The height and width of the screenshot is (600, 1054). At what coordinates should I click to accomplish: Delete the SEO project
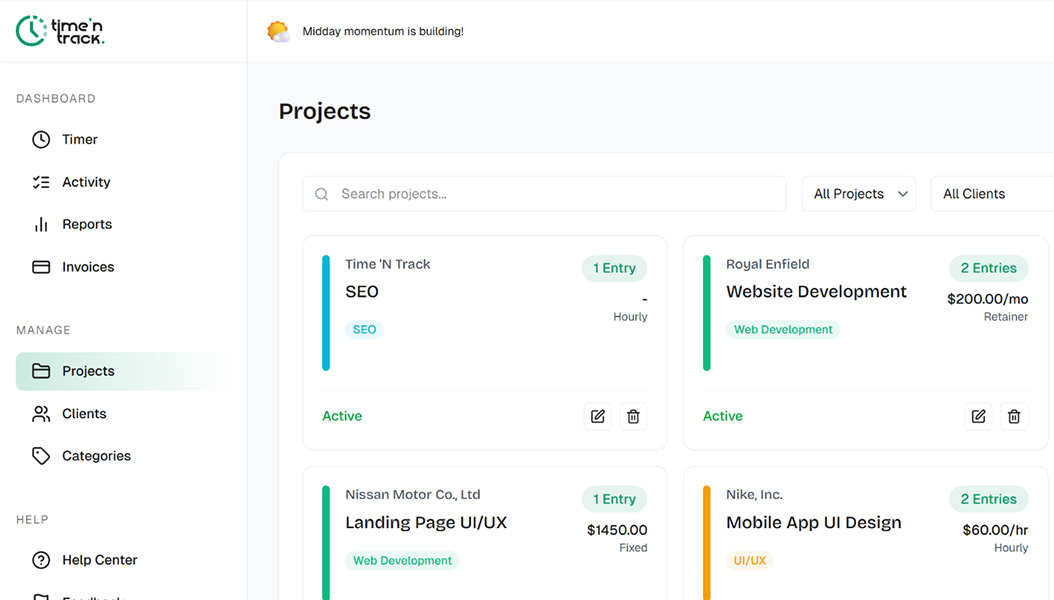[633, 417]
